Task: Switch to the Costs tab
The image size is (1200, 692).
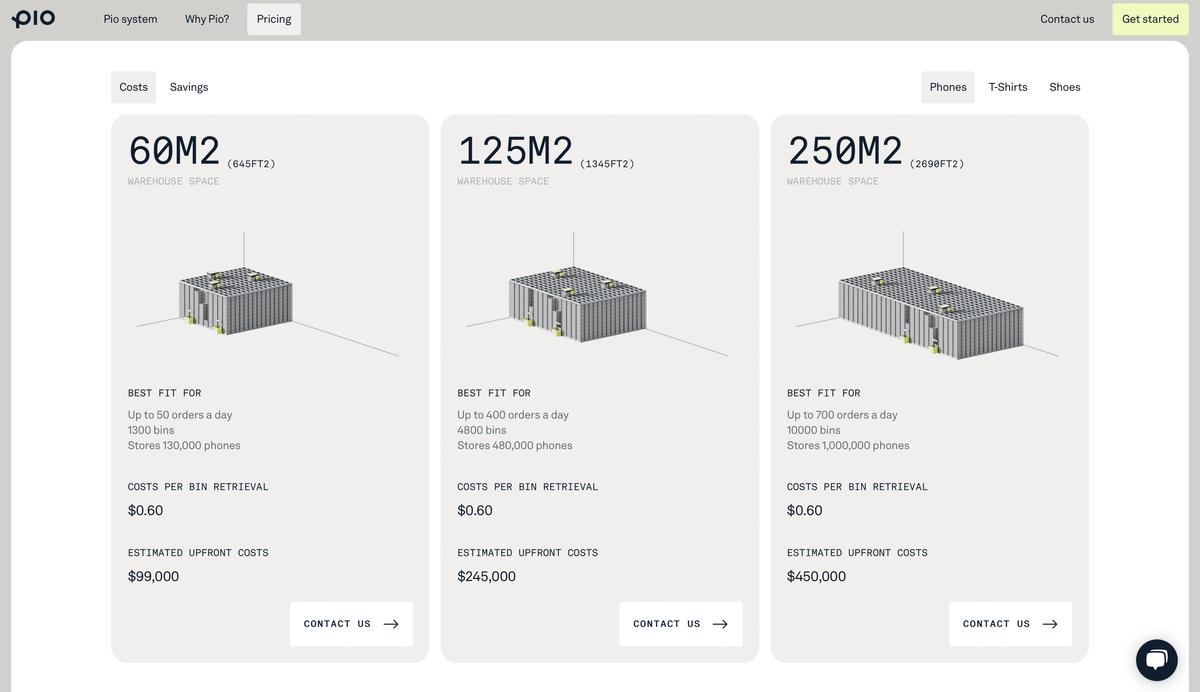Action: [134, 87]
